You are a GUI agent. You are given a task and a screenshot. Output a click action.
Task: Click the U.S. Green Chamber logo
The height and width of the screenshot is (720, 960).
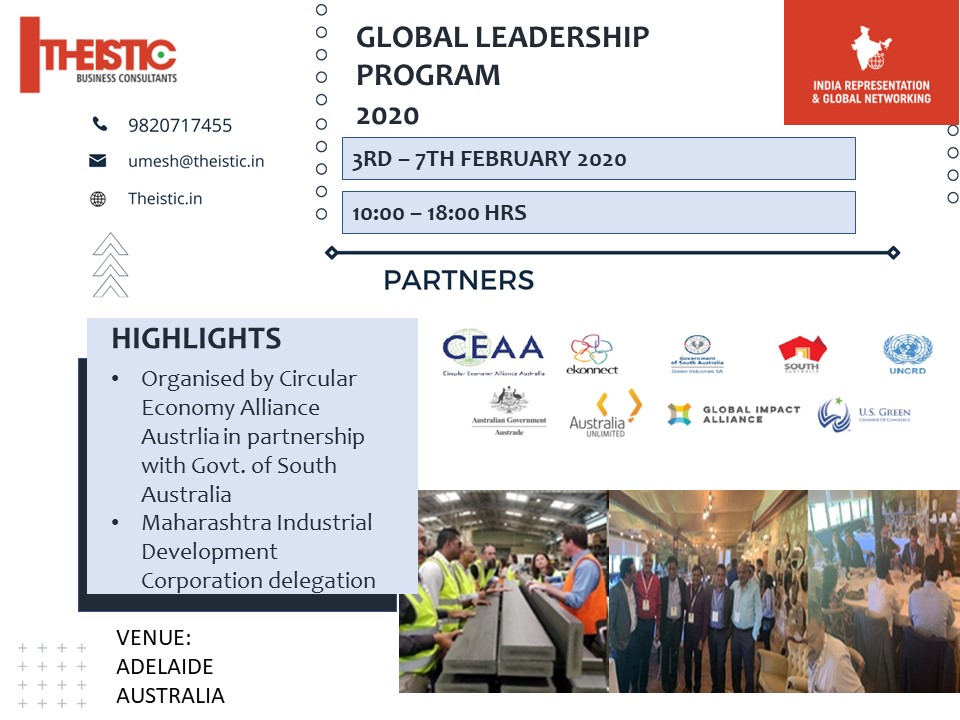tap(863, 414)
